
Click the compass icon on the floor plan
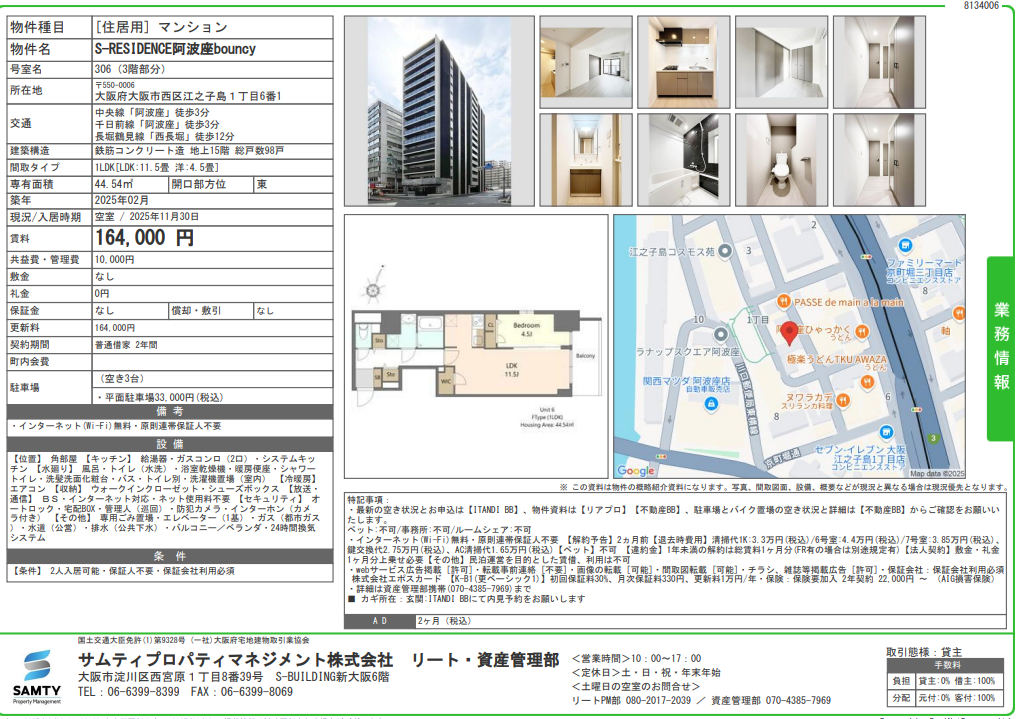click(373, 292)
